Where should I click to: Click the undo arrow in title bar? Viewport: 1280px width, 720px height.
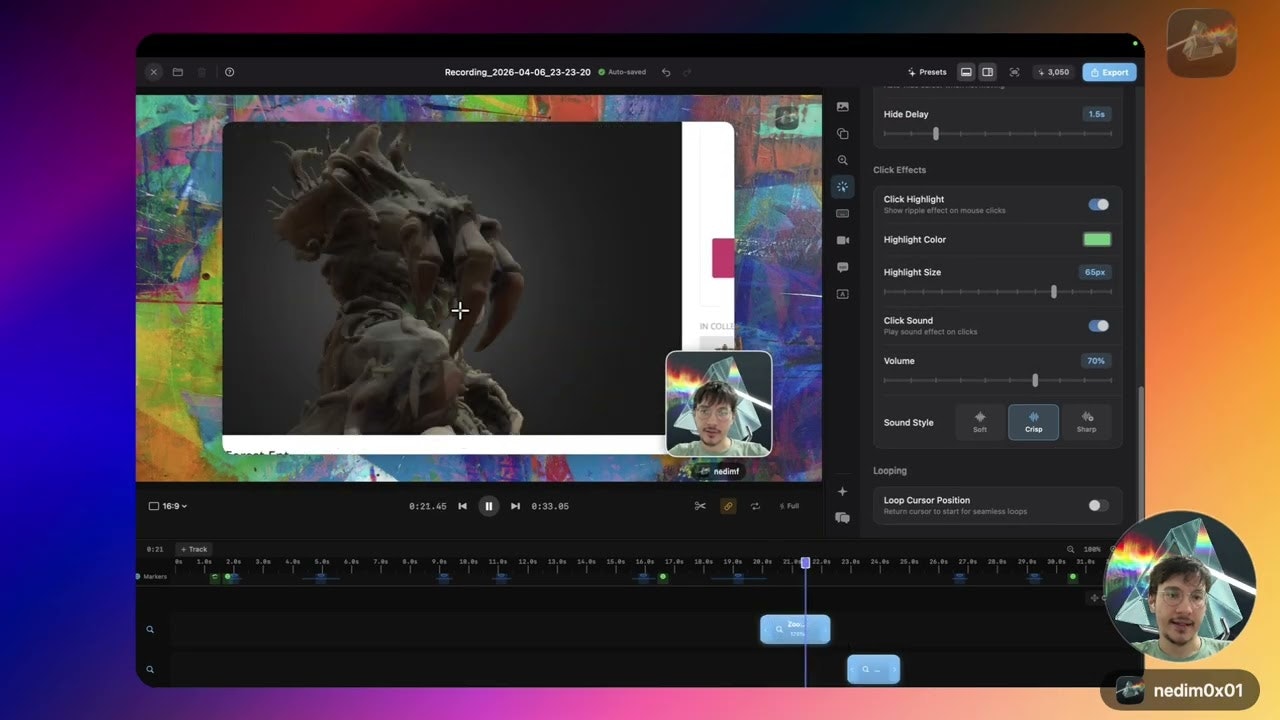(666, 72)
